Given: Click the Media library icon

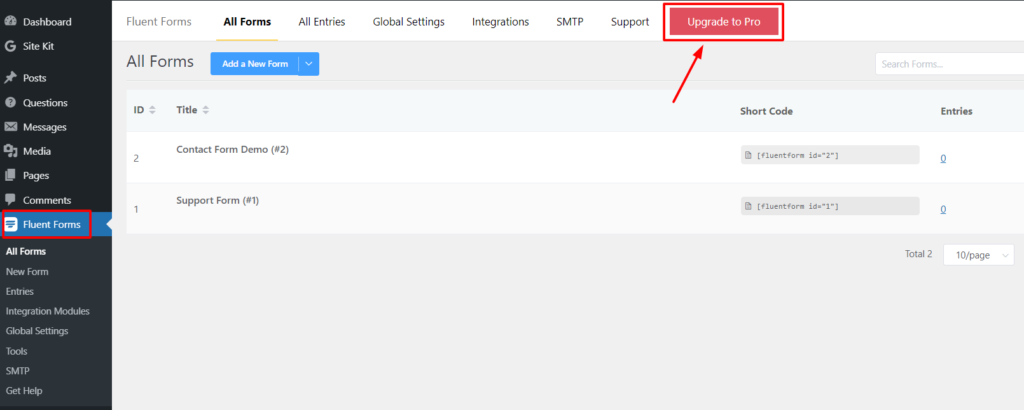Looking at the screenshot, I should 10,151.
